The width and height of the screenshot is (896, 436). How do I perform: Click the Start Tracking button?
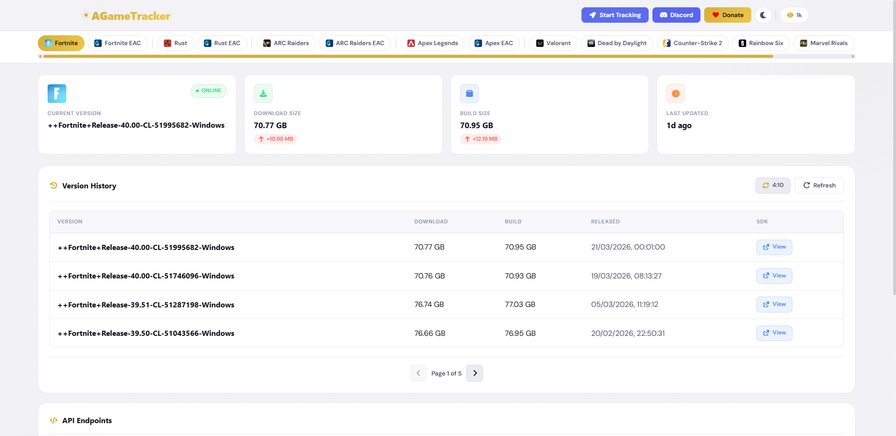[x=614, y=15]
